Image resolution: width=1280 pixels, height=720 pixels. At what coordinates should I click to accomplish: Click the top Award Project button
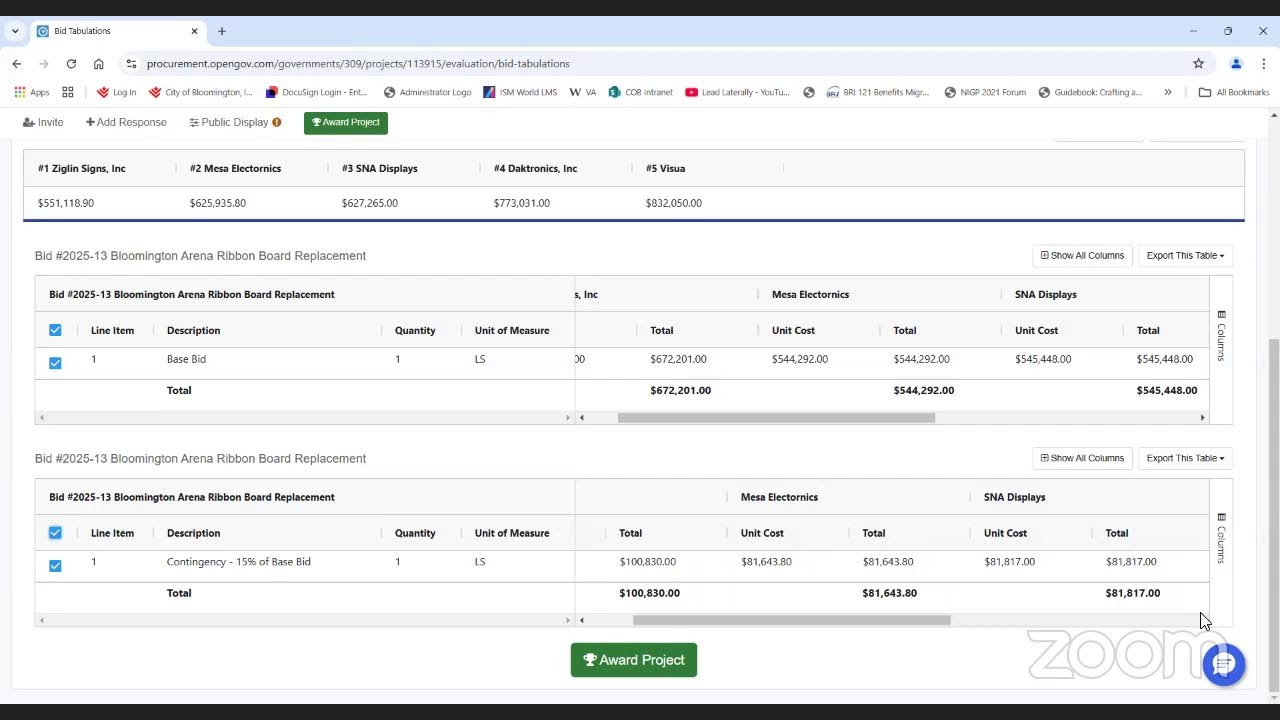pyautogui.click(x=346, y=122)
